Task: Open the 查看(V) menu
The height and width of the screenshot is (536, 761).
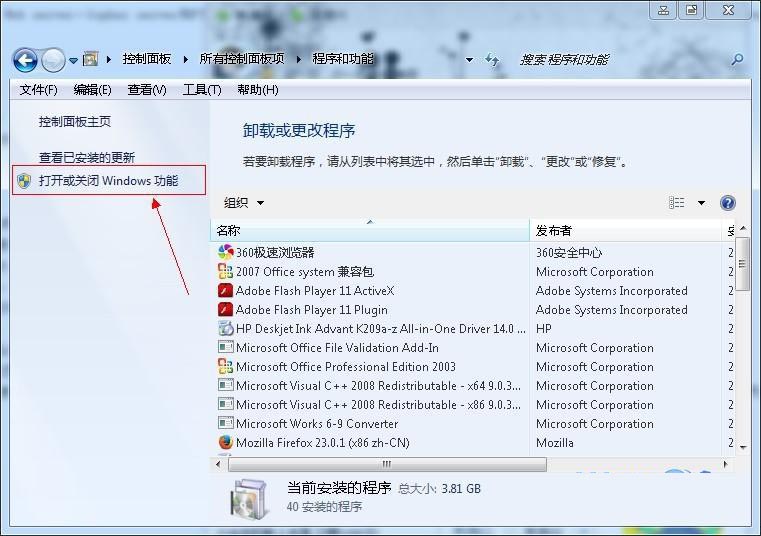Action: click(147, 90)
